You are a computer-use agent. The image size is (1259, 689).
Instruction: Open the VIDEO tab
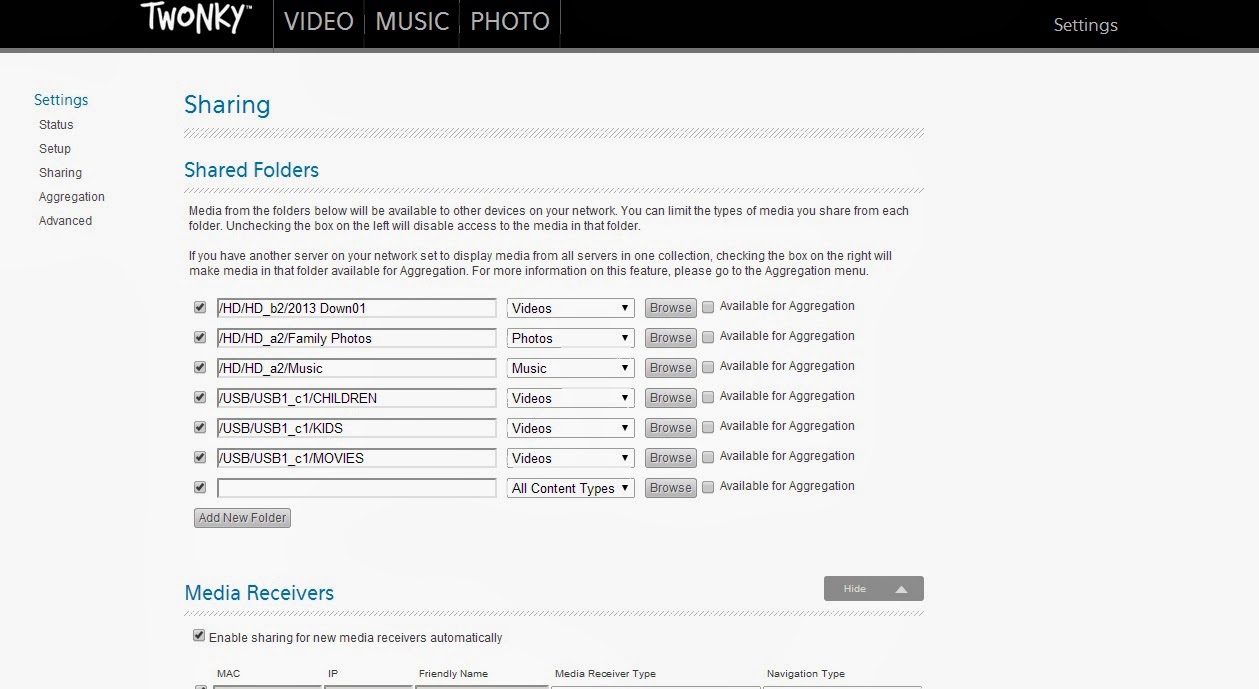coord(319,22)
